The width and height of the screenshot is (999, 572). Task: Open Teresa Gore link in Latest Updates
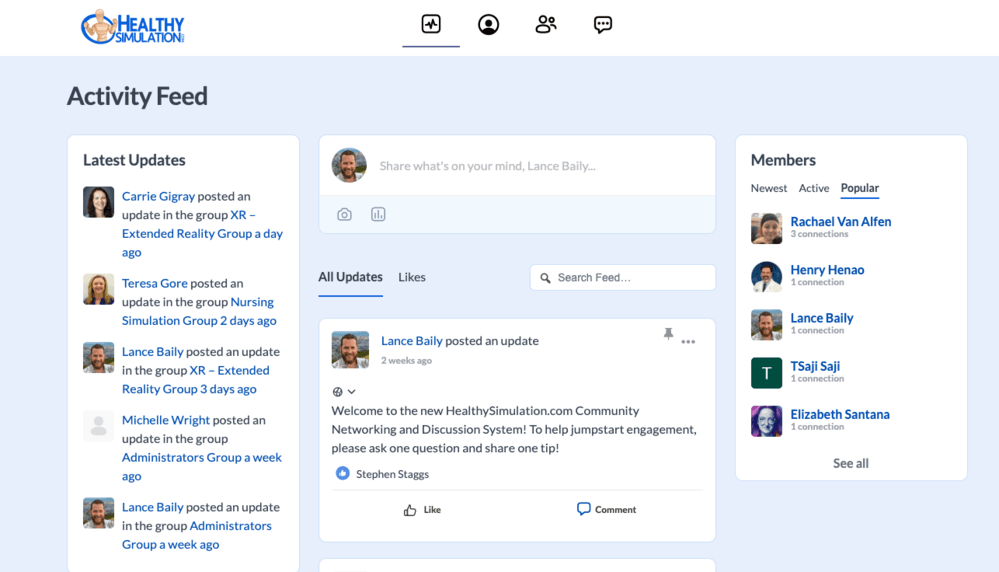[x=154, y=283]
